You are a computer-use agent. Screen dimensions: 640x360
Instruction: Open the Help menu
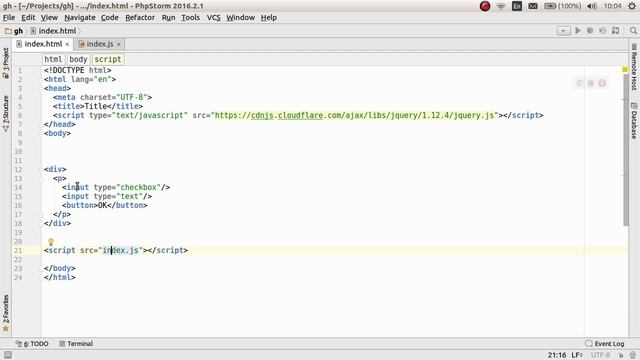(269, 18)
